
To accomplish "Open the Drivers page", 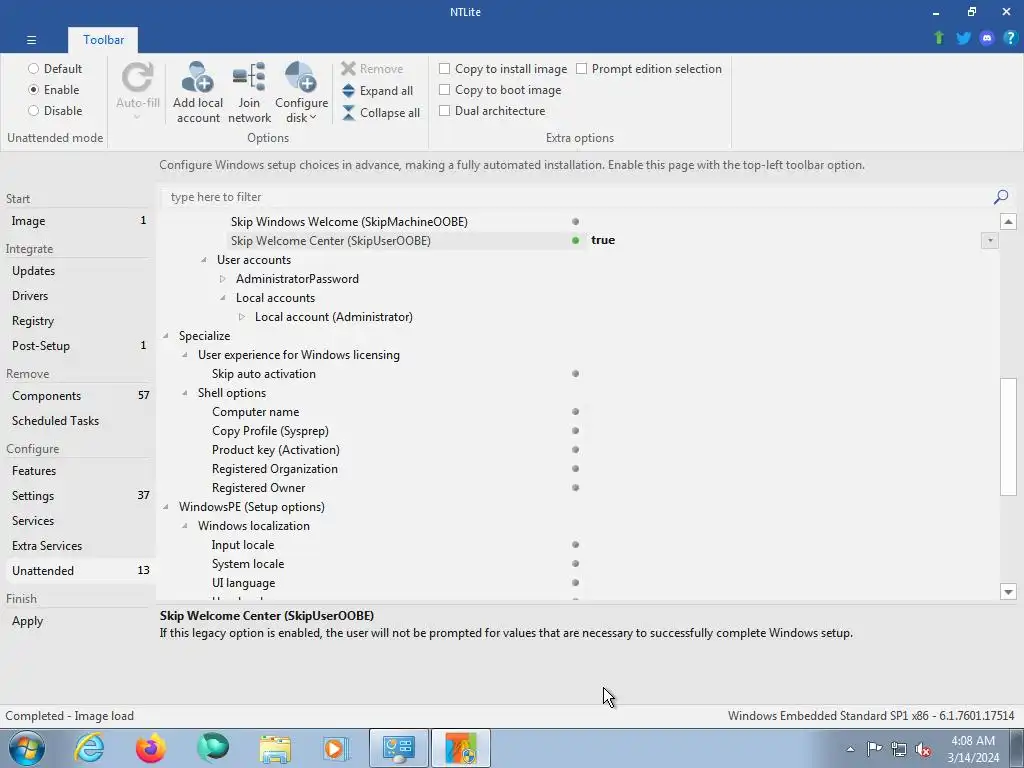I will pyautogui.click(x=78, y=296).
